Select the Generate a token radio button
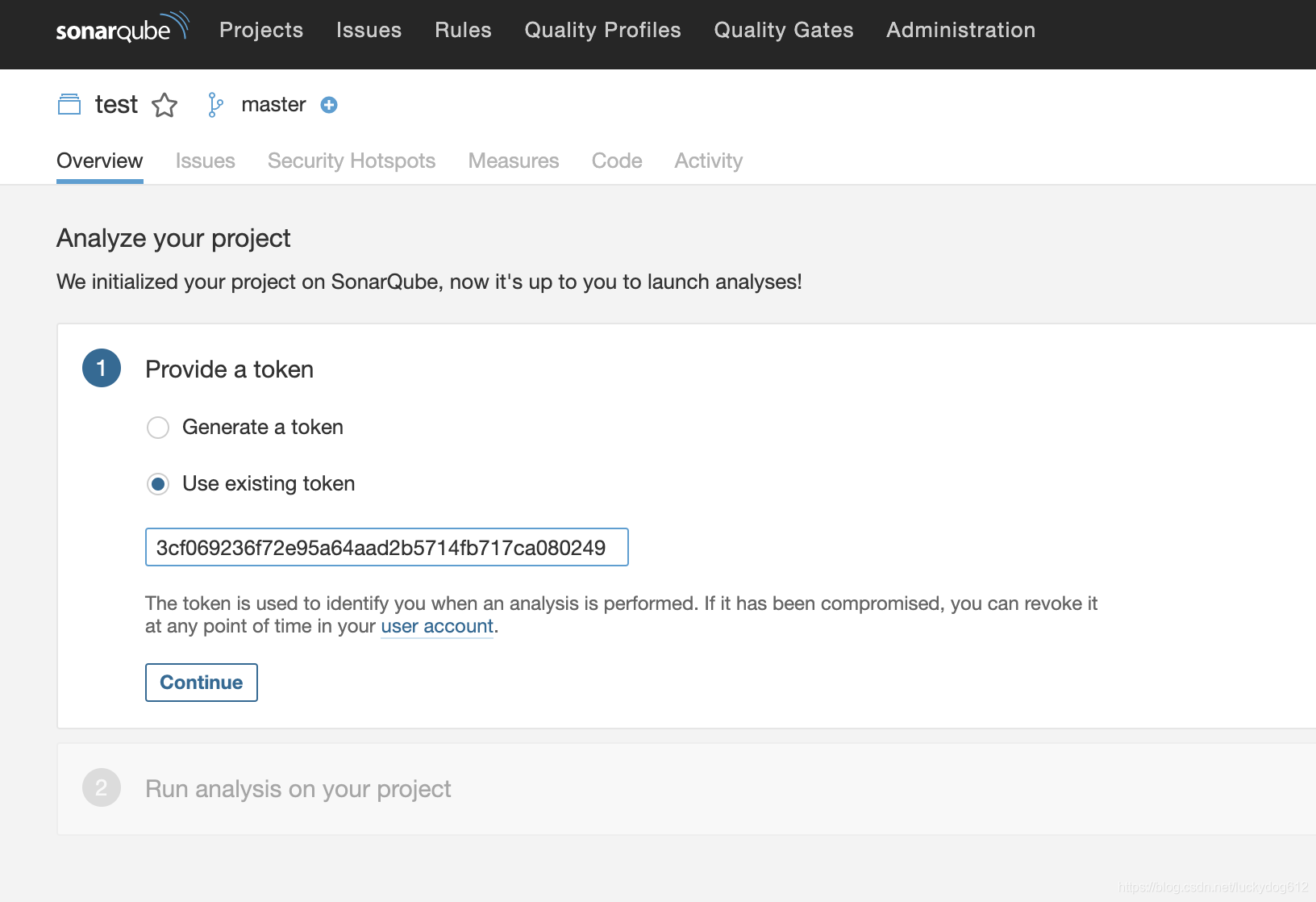This screenshot has width=1316, height=902. tap(158, 428)
